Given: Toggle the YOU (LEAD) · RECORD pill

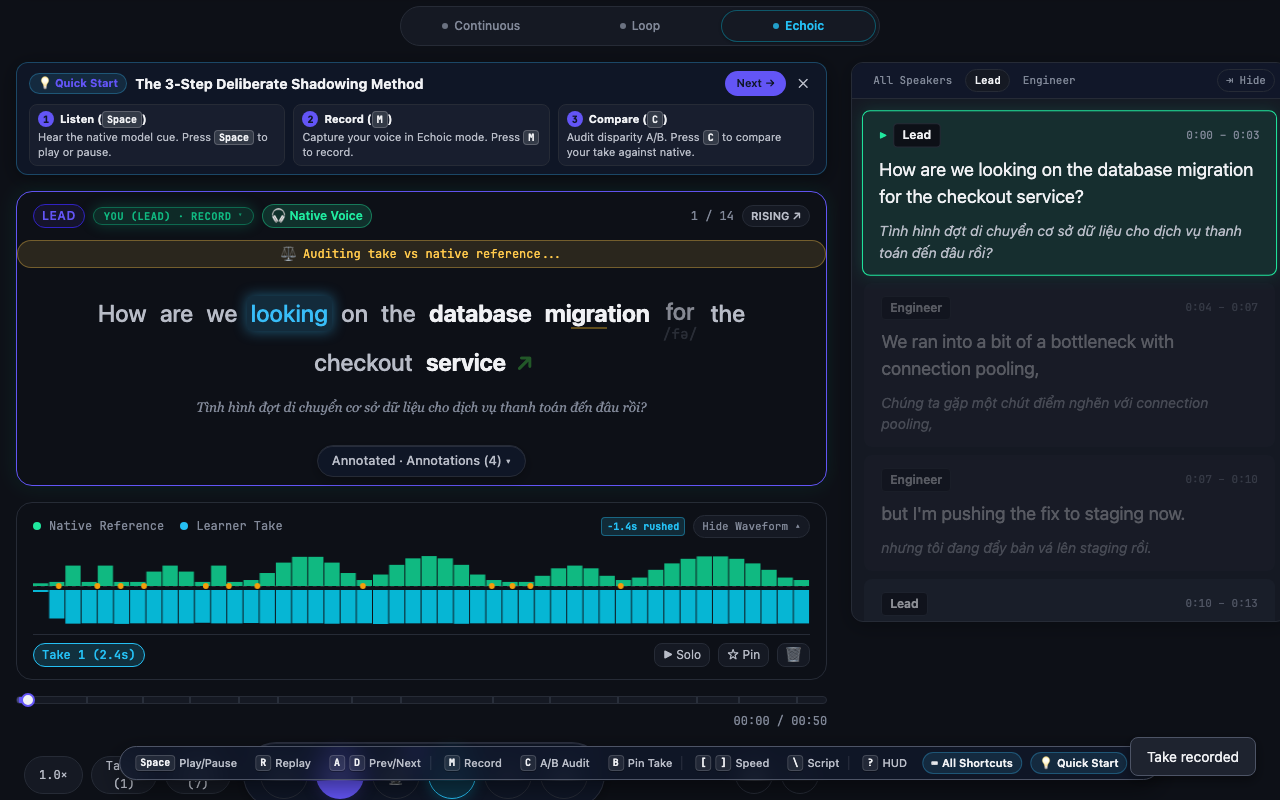Looking at the screenshot, I should coord(173,216).
